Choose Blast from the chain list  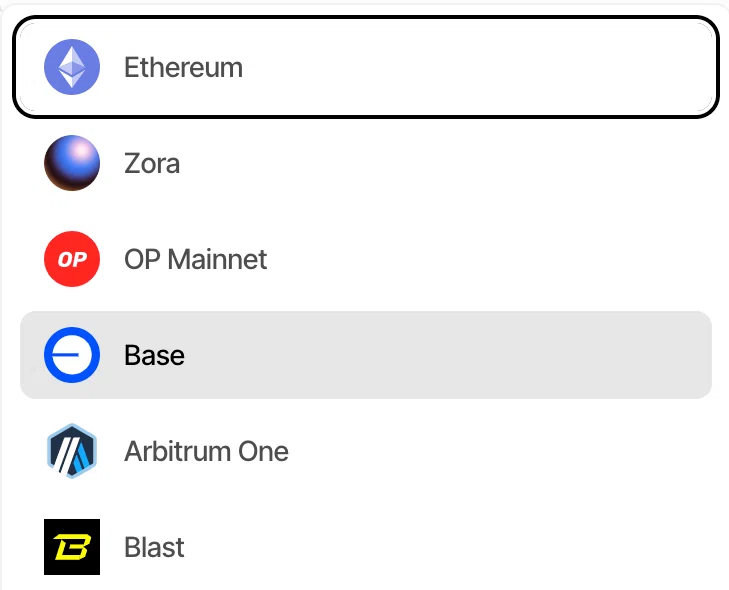coord(366,547)
